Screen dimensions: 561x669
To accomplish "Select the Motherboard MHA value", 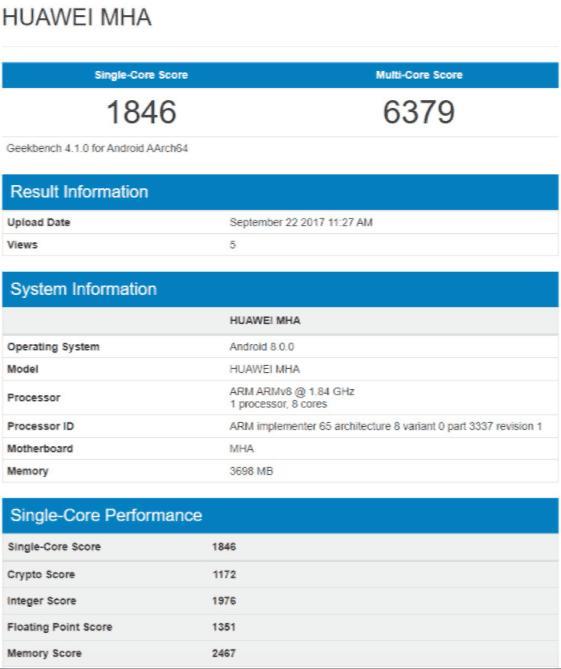I will click(x=241, y=449).
